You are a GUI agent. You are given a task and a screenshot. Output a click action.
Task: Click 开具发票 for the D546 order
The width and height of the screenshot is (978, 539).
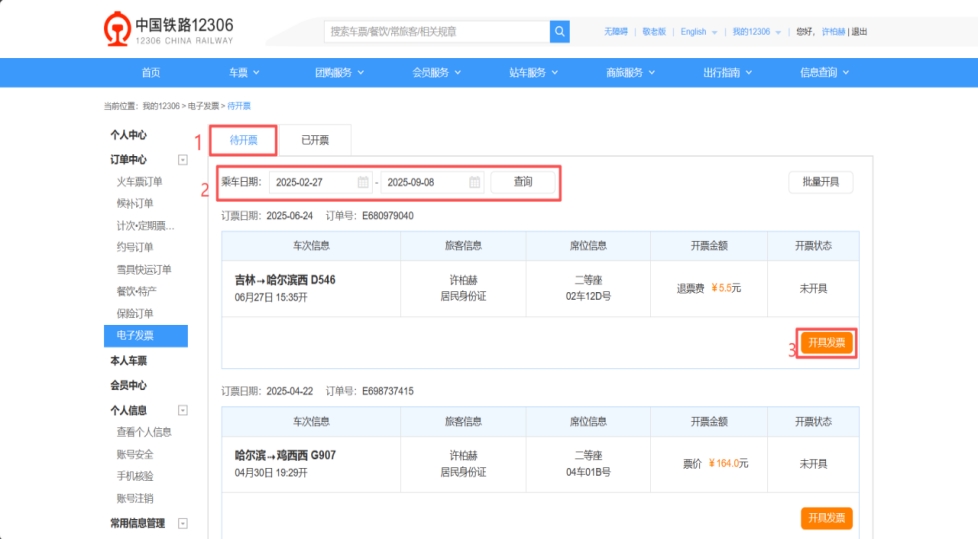[x=826, y=342]
